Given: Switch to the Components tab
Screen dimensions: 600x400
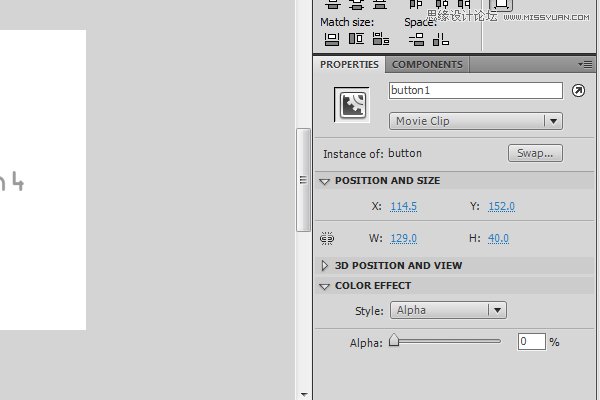Looking at the screenshot, I should (427, 65).
